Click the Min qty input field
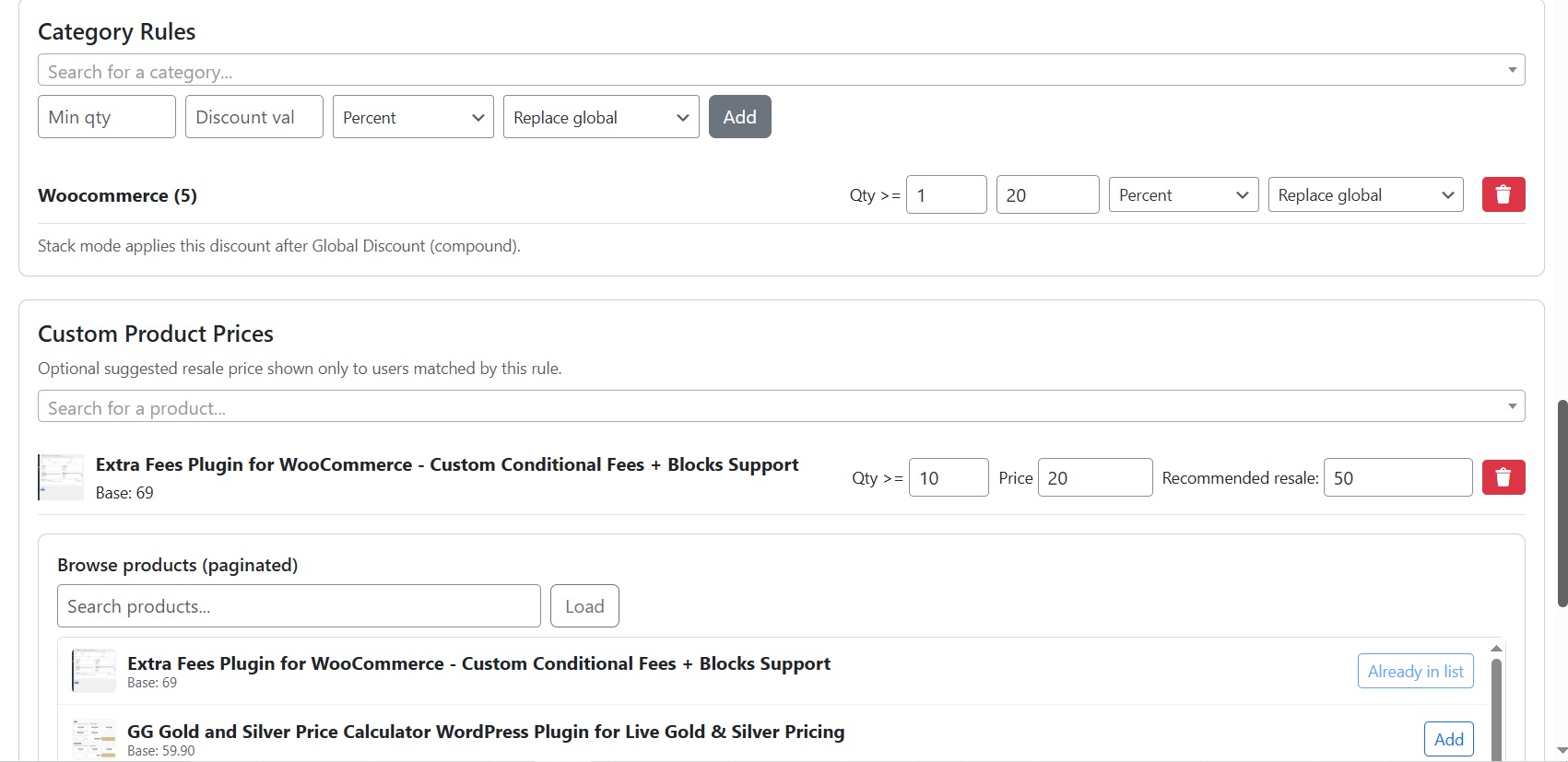The height and width of the screenshot is (762, 1568). (x=107, y=117)
